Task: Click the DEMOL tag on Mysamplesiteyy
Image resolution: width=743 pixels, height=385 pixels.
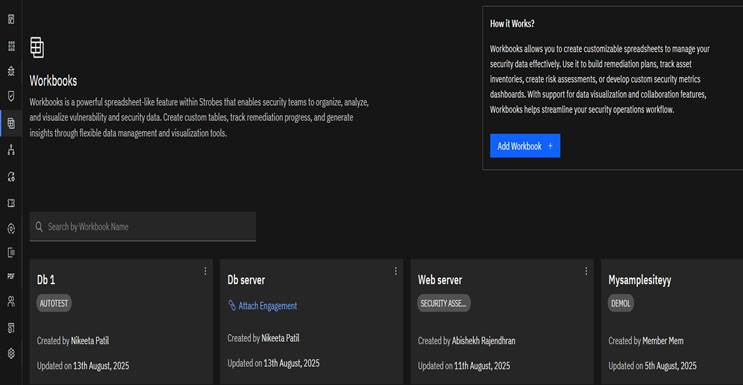Action: [x=621, y=303]
